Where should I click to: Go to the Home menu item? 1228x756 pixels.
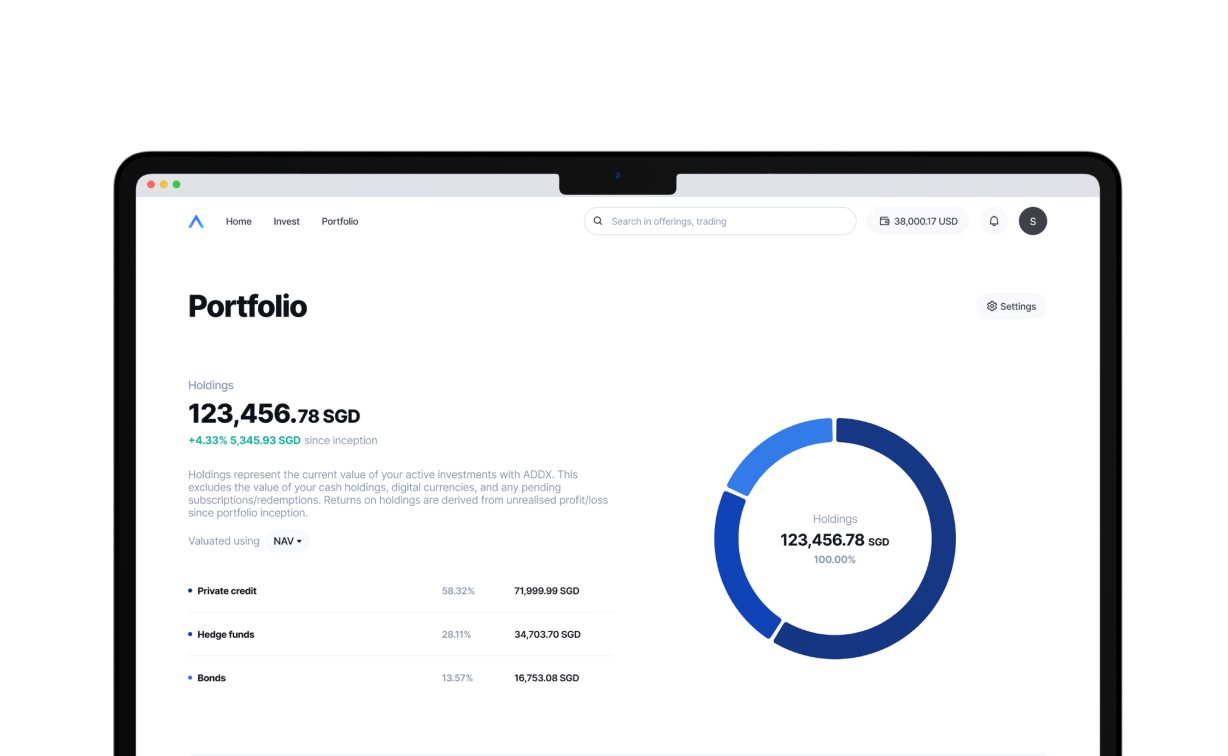[x=239, y=221]
